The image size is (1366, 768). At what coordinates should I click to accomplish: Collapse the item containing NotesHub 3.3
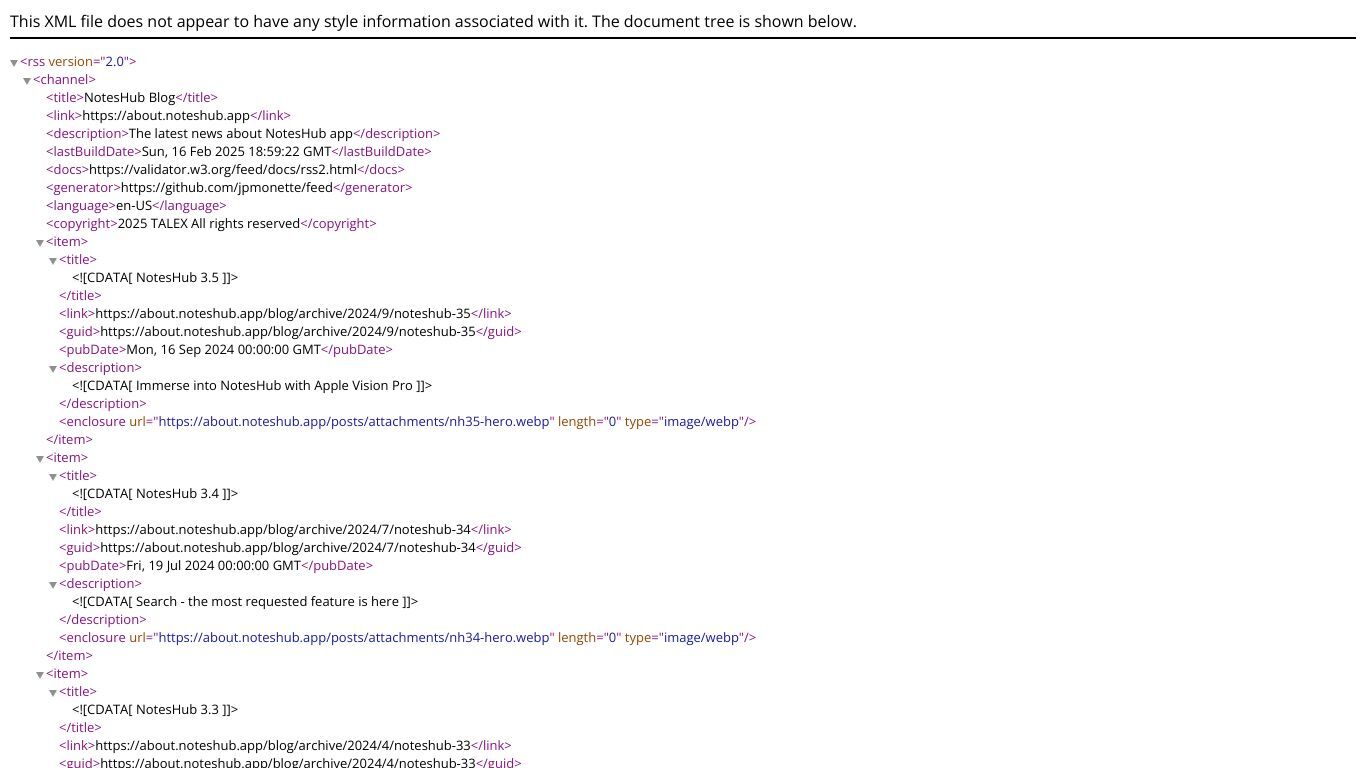pyautogui.click(x=40, y=675)
